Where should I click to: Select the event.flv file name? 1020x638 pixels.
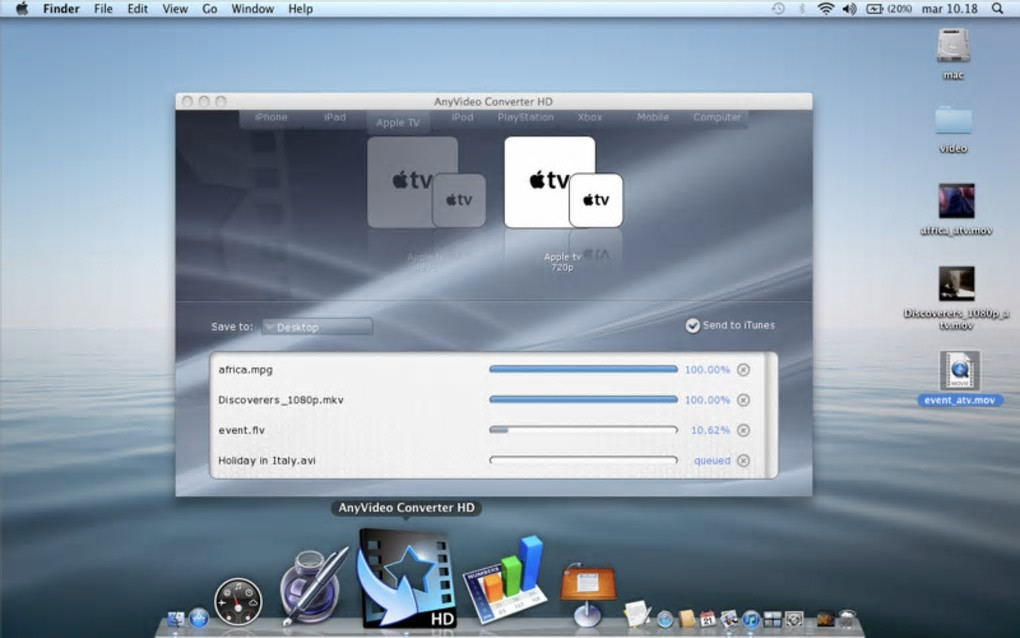(x=241, y=430)
